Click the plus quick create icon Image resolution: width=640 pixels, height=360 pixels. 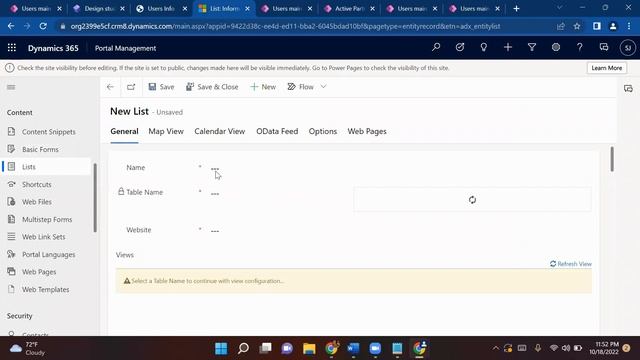pyautogui.click(x=508, y=47)
